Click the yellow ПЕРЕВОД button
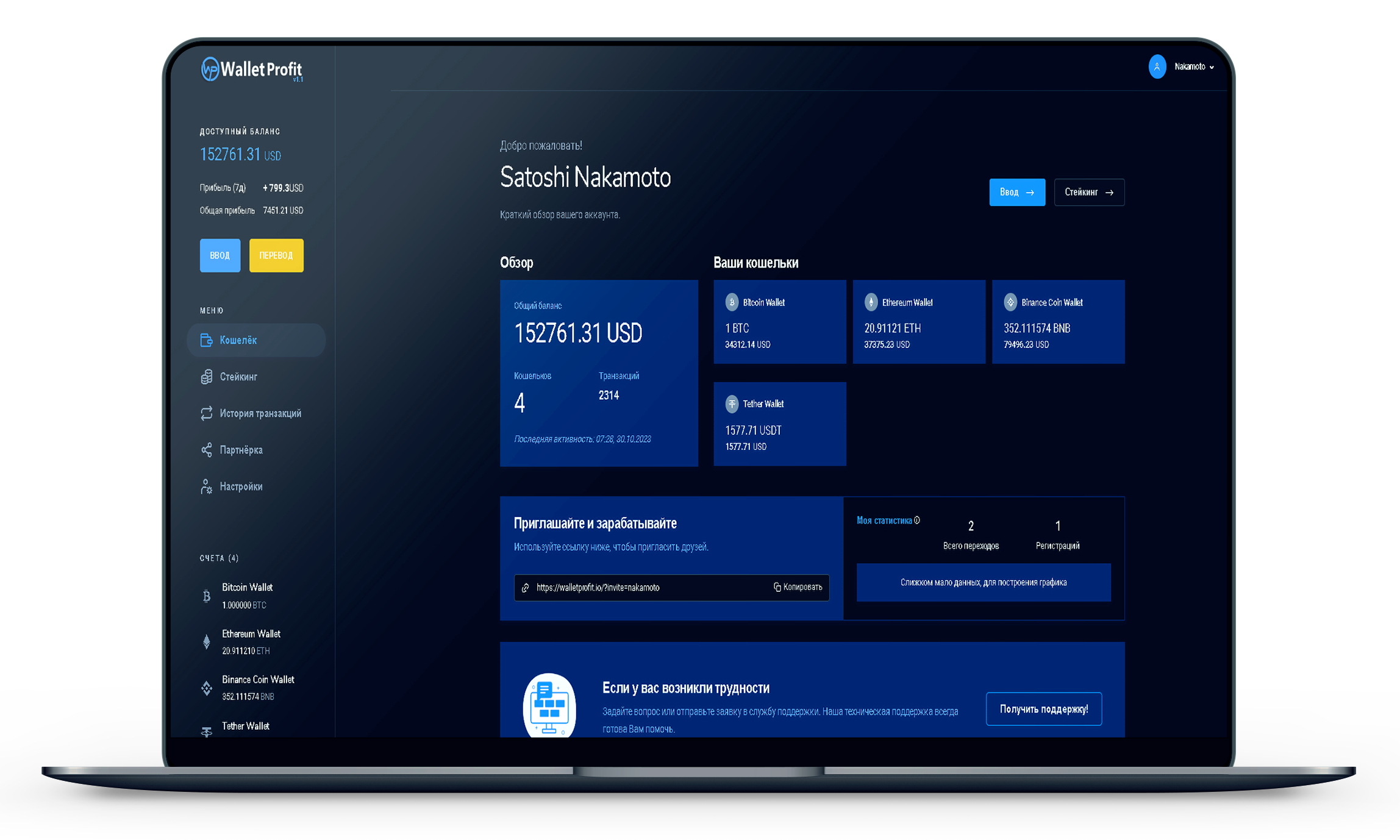 276,255
